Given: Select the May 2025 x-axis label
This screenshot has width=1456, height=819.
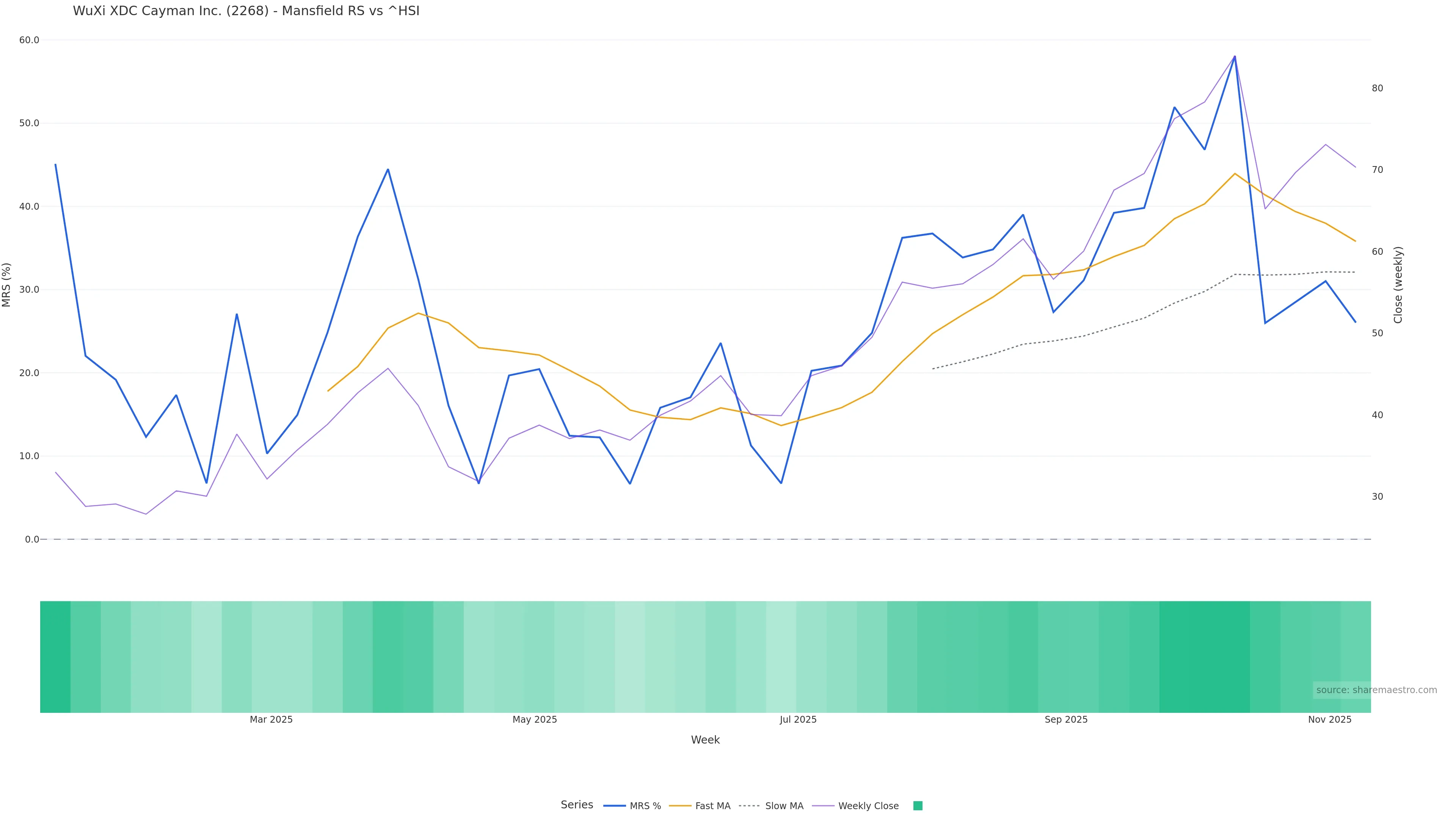Looking at the screenshot, I should [x=535, y=720].
